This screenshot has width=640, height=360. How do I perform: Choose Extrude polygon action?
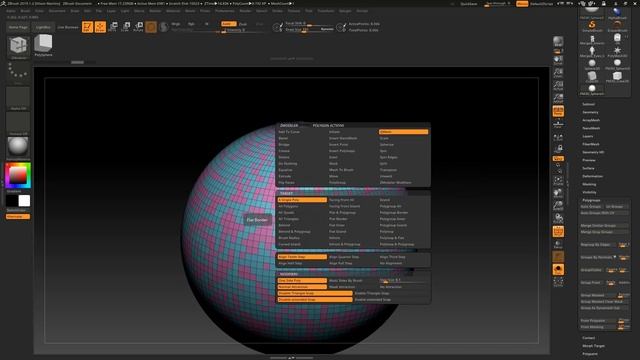click(284, 176)
